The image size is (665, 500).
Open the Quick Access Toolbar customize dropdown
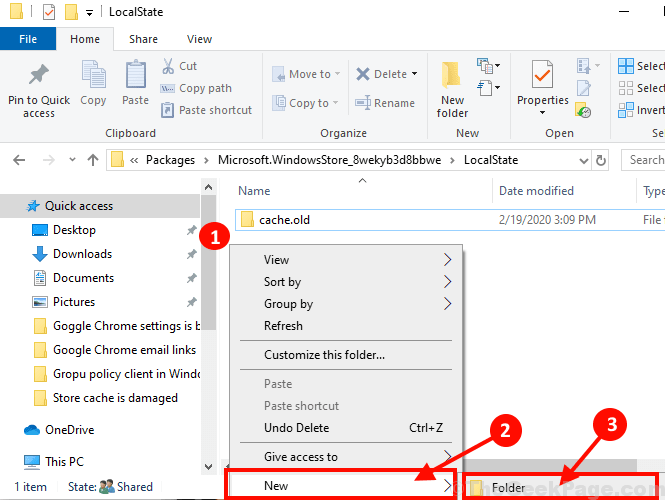tap(89, 13)
